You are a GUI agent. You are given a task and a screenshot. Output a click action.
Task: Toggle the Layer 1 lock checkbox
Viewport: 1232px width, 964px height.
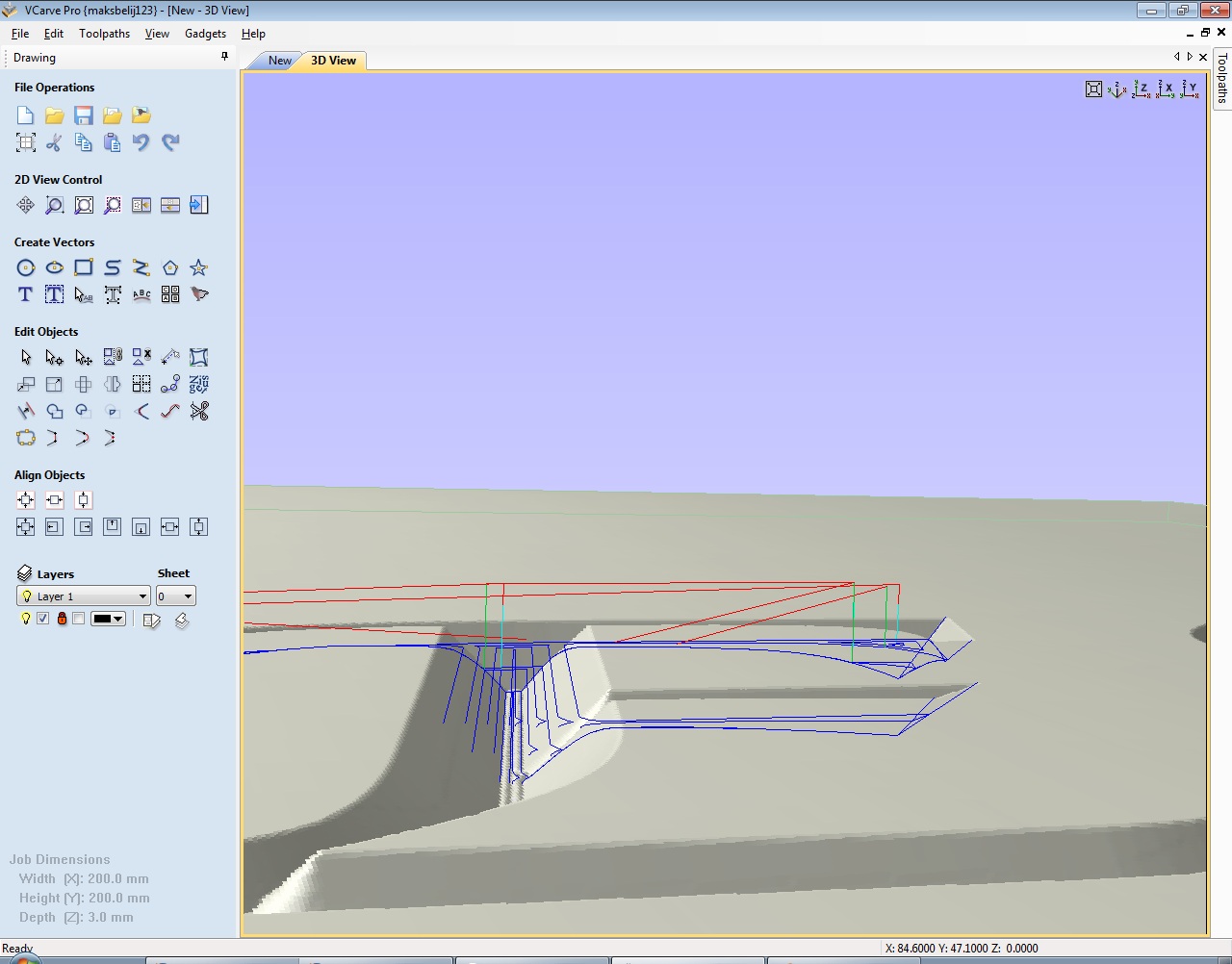tap(78, 619)
